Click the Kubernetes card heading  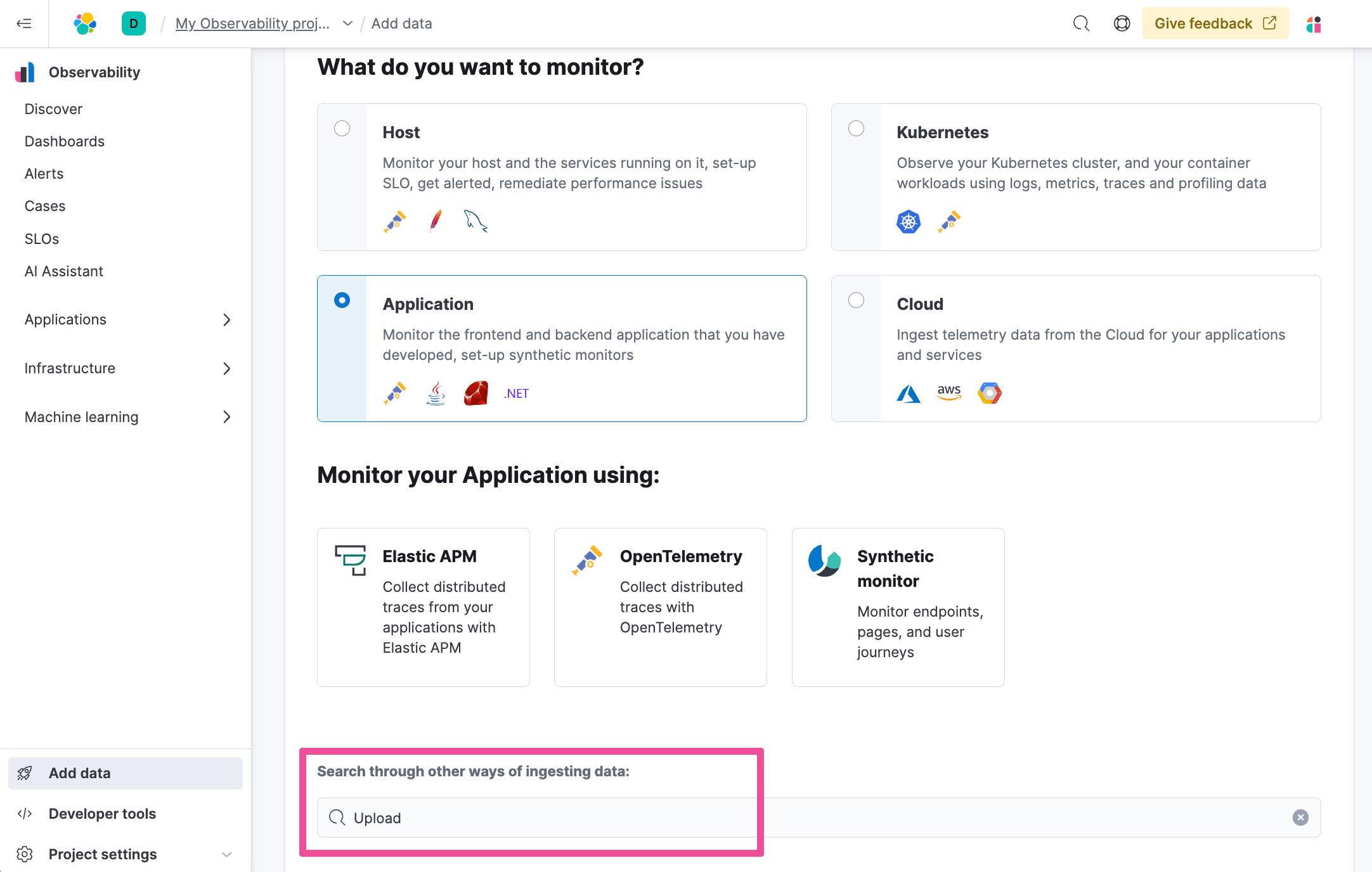click(943, 132)
